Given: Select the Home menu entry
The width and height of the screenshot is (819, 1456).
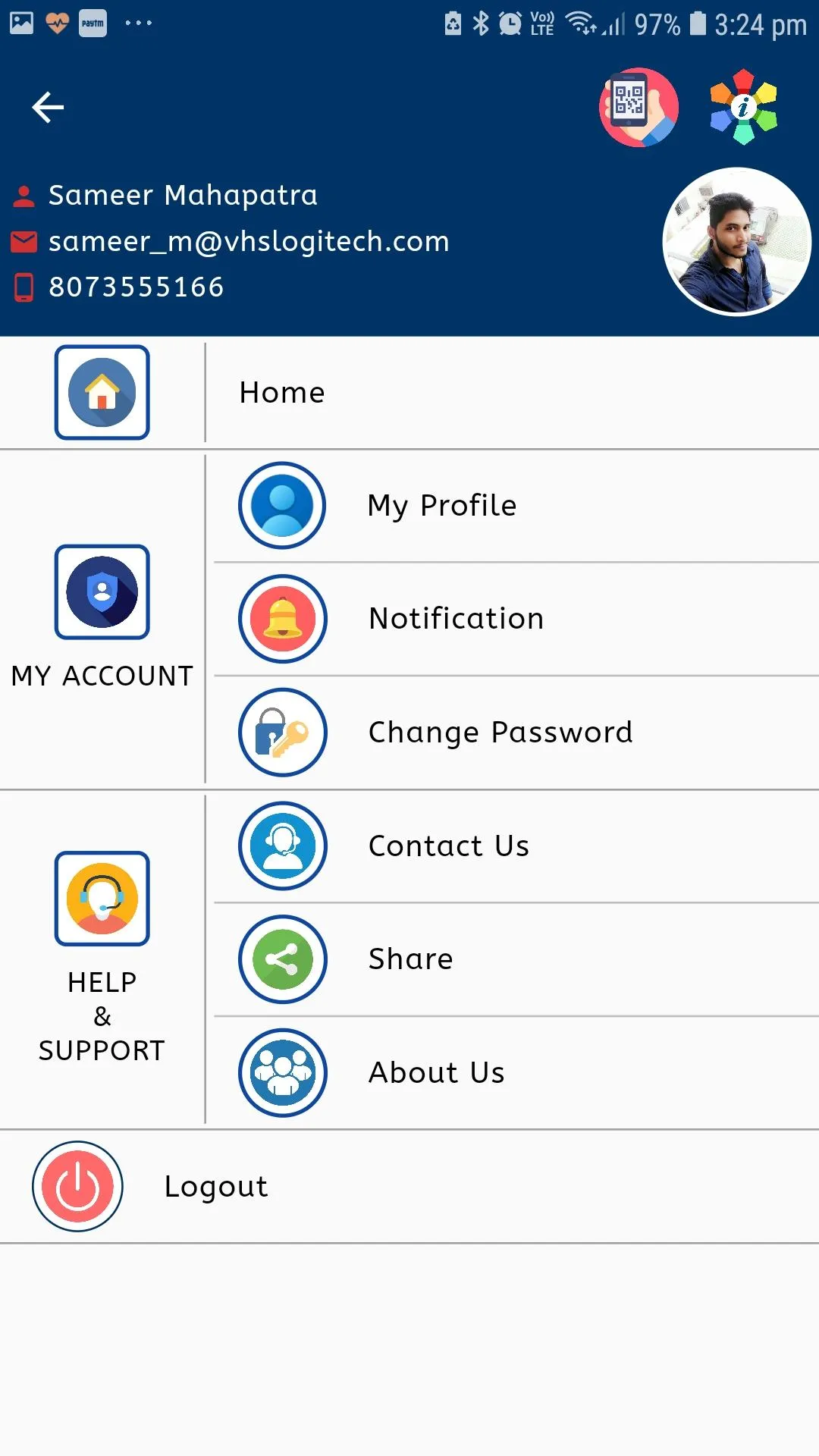Looking at the screenshot, I should [x=282, y=393].
